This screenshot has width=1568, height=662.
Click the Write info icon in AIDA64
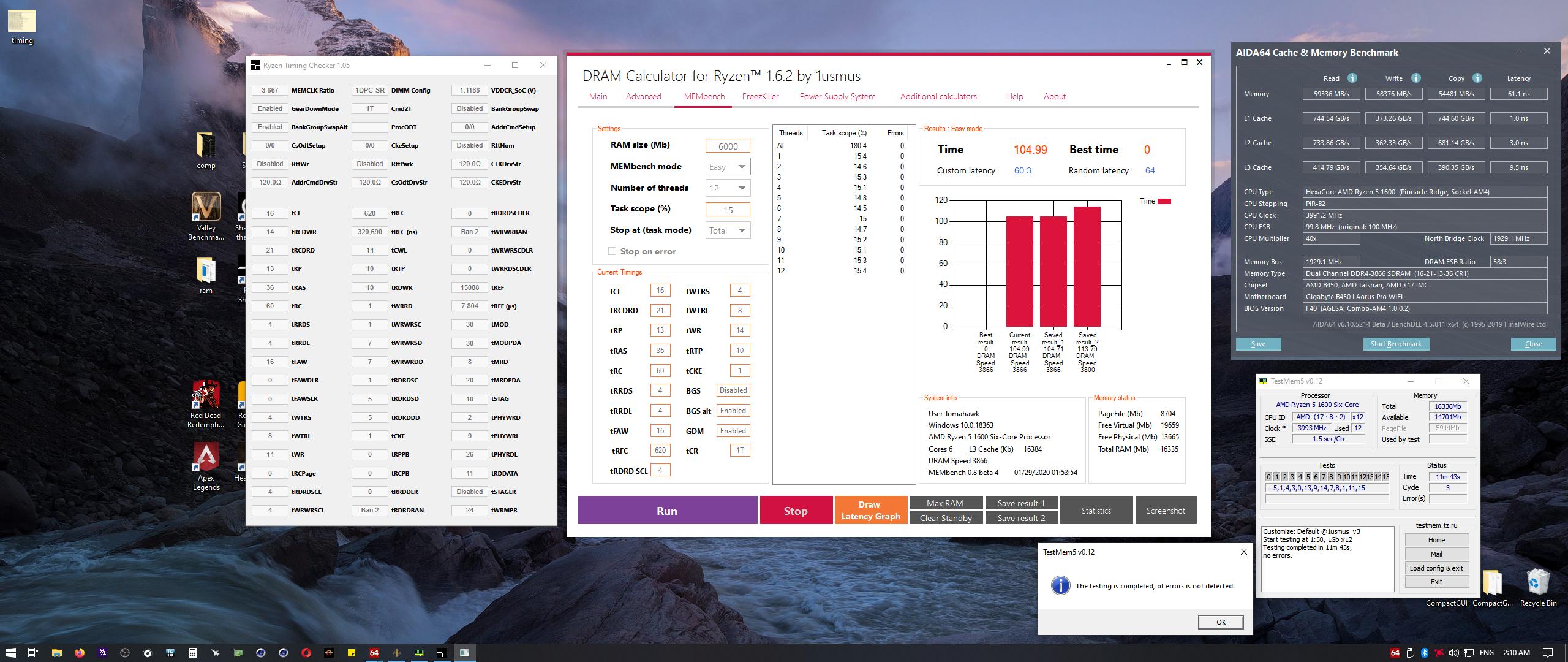[x=1415, y=78]
